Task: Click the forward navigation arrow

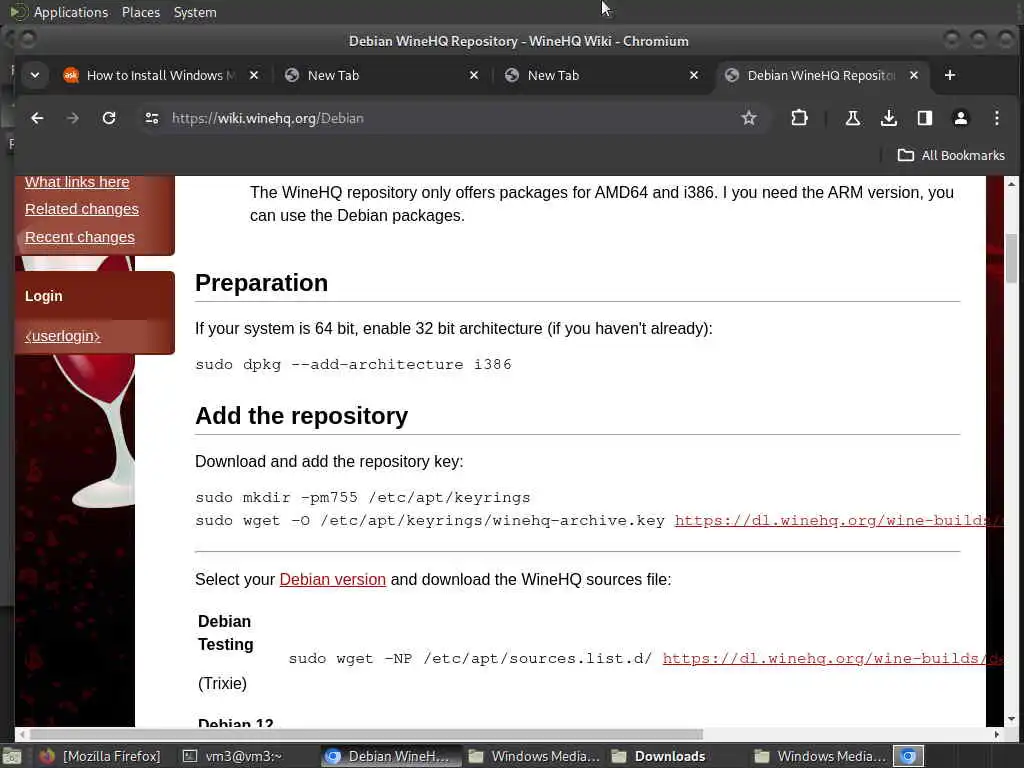Action: click(73, 118)
